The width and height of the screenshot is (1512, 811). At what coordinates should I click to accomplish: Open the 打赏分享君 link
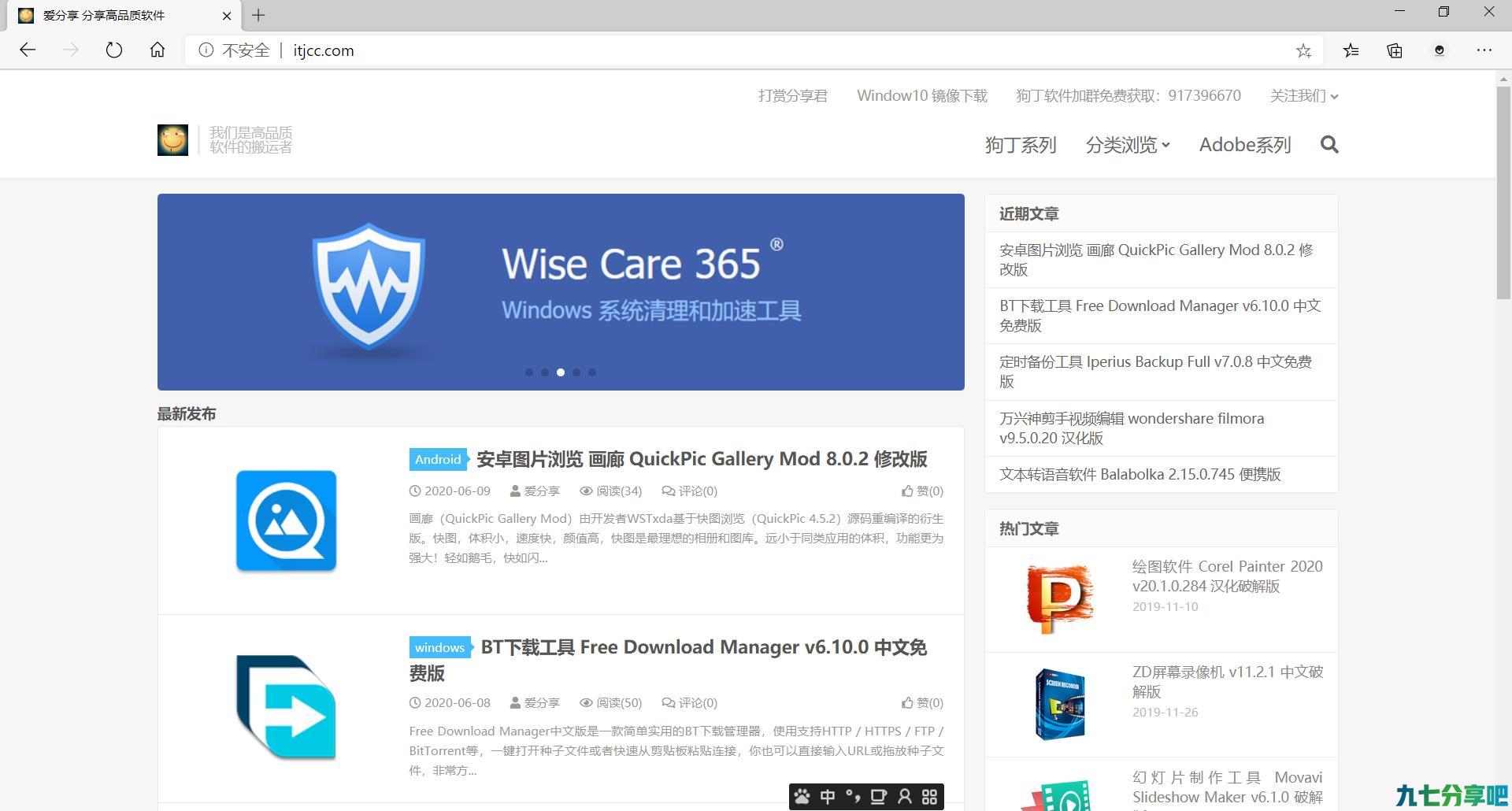point(793,96)
